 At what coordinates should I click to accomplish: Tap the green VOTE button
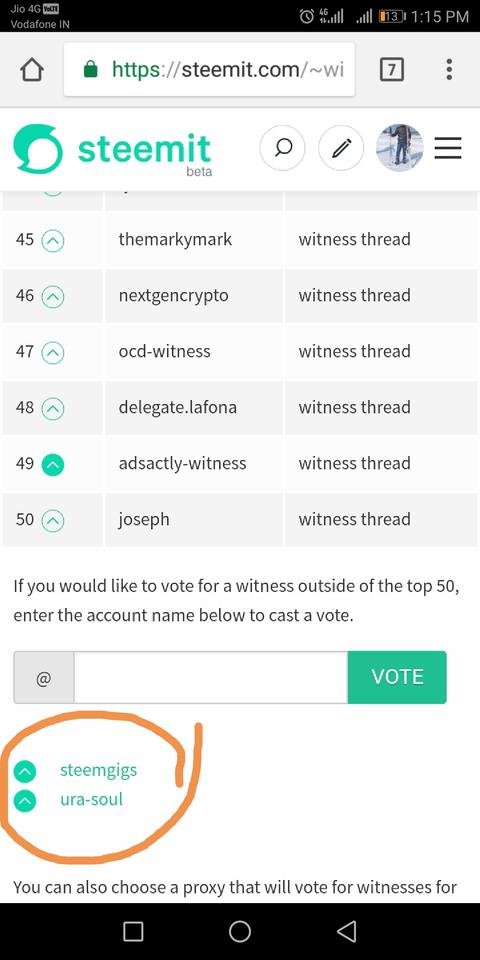[397, 677]
